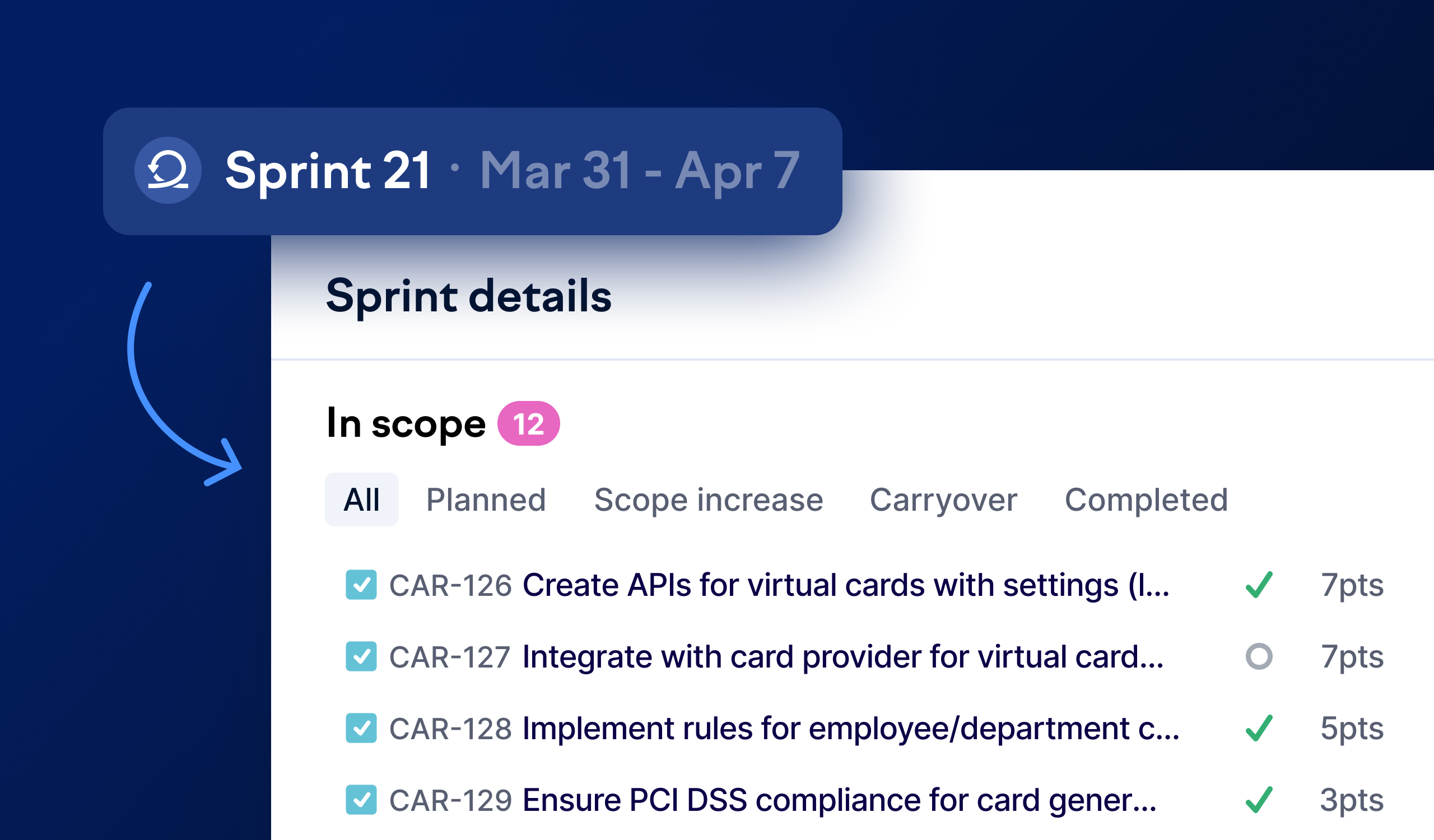This screenshot has height=840, width=1434.
Task: Switch to the Completed tab
Action: tap(1146, 500)
